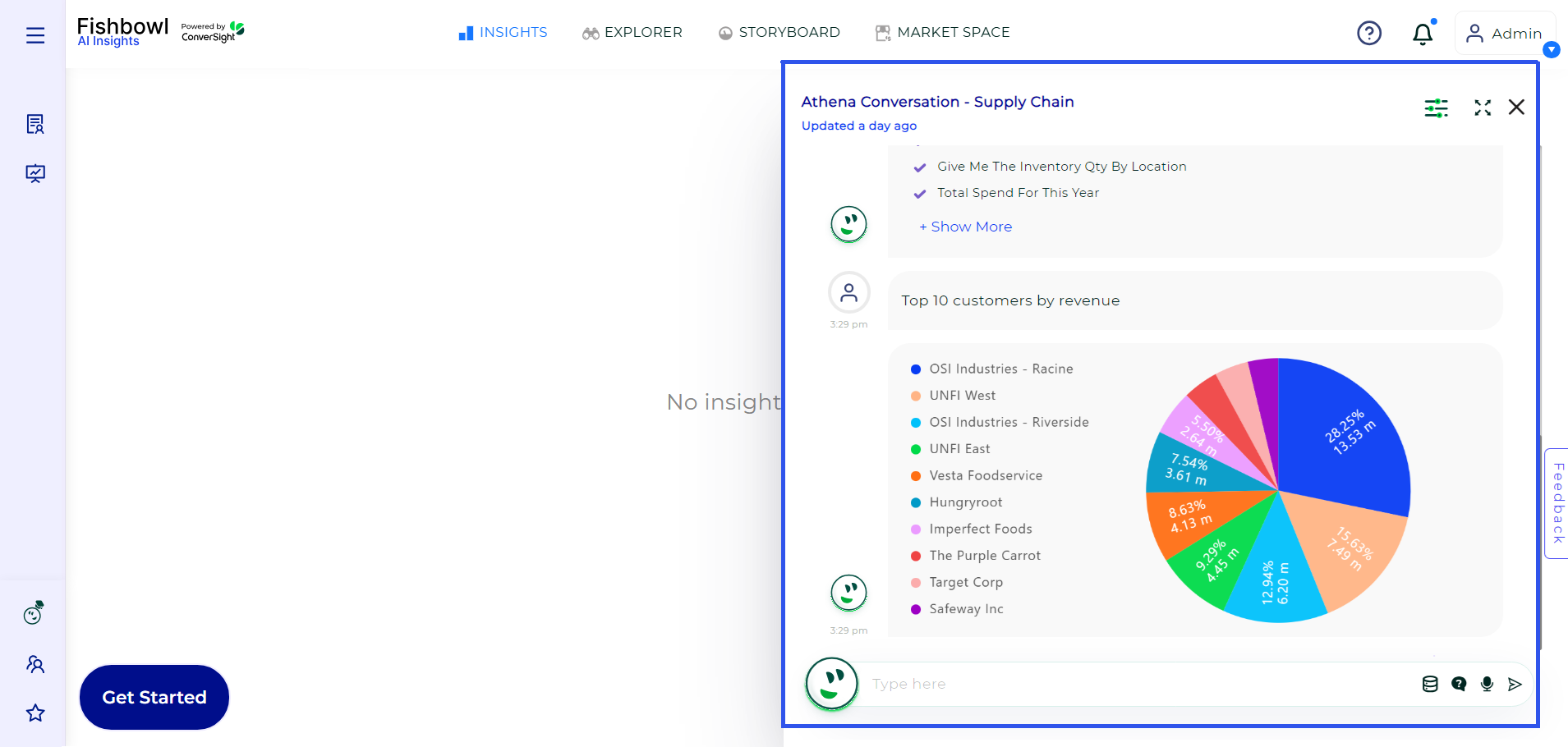The width and height of the screenshot is (1568, 747).
Task: Toggle UNFI East legend item
Action: (951, 449)
